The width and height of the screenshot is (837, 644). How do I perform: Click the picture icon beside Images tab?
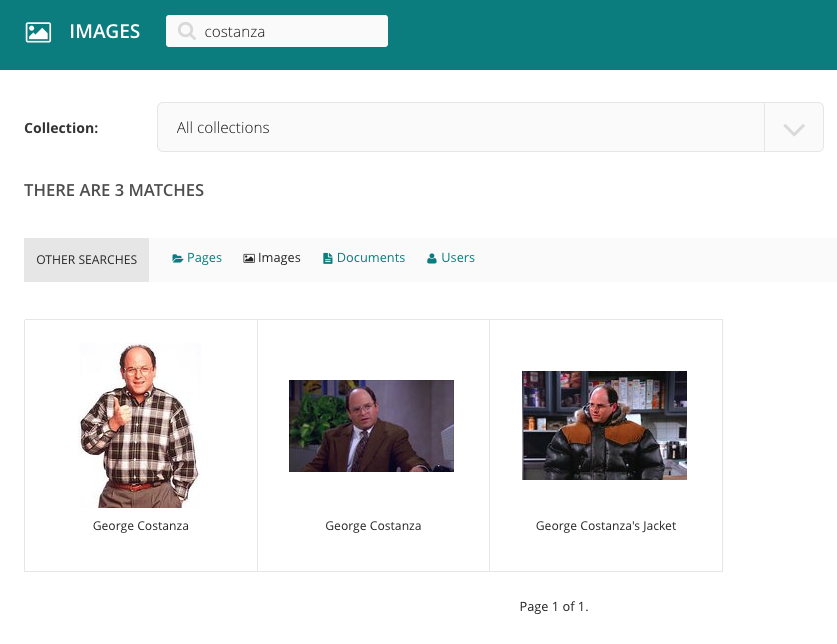[x=249, y=258]
